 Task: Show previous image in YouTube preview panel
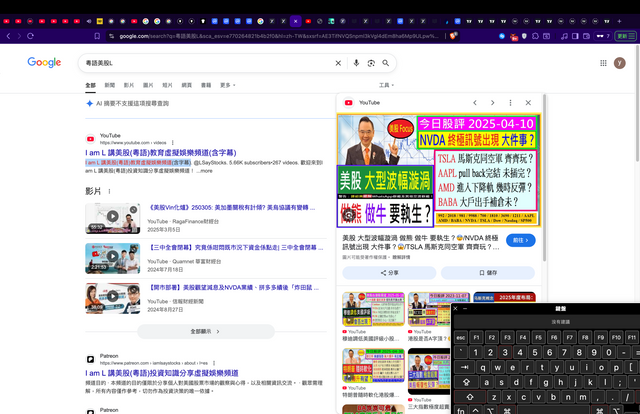475,103
